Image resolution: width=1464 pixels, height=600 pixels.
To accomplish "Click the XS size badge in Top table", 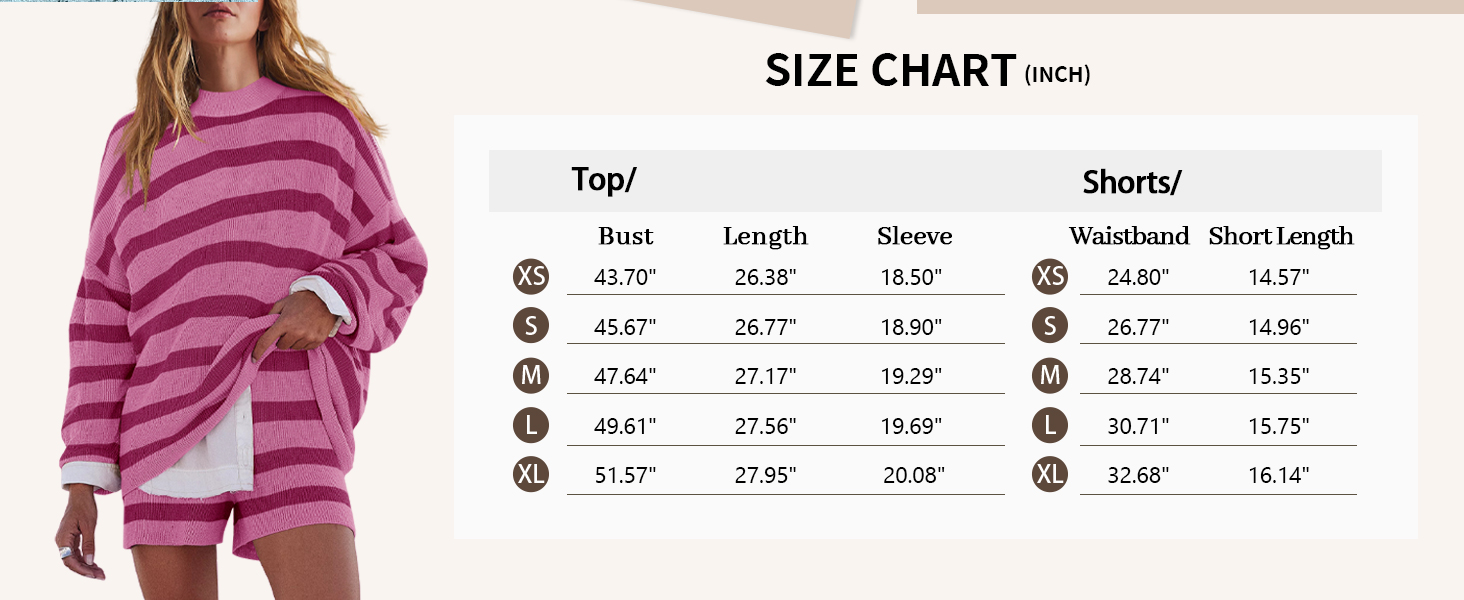I will [531, 276].
